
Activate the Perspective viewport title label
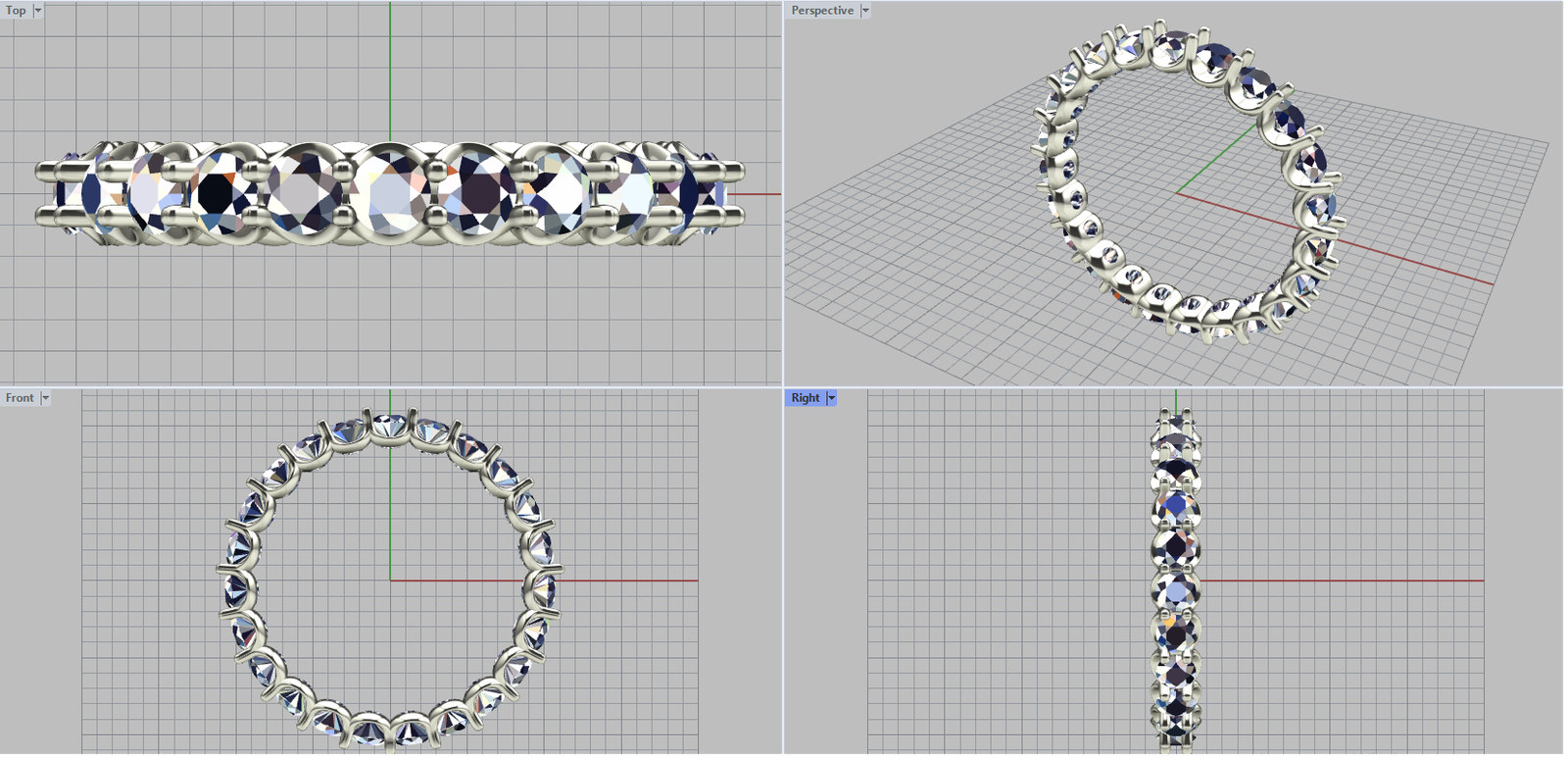[822, 11]
